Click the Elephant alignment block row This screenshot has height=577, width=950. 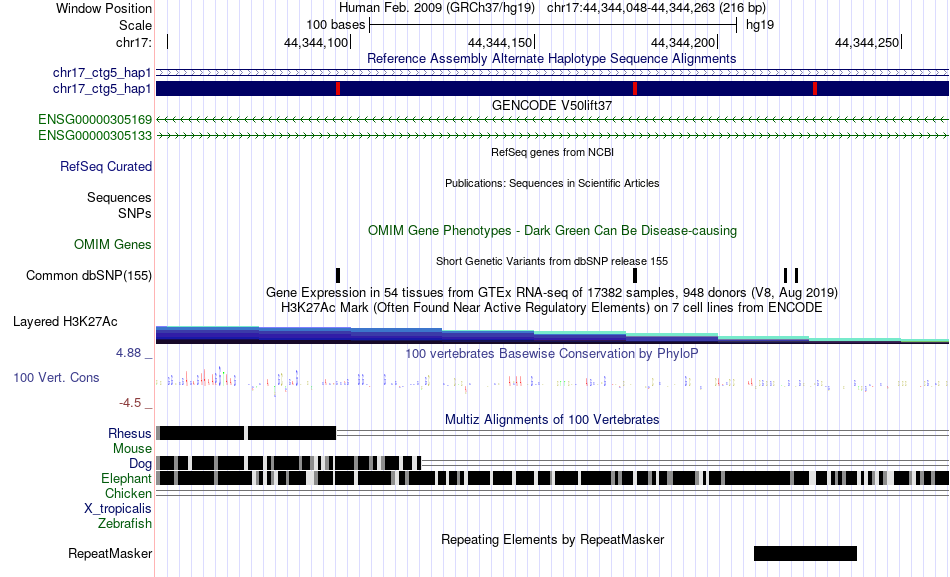[552, 478]
